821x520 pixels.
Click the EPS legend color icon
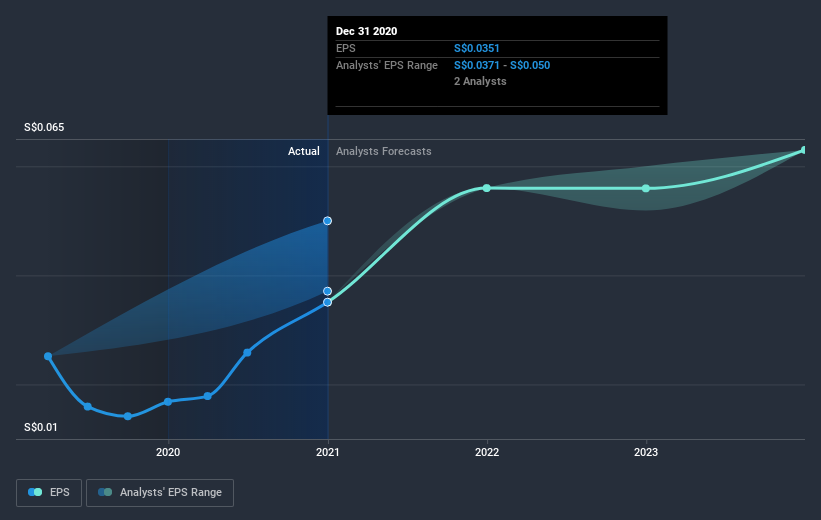pyautogui.click(x=35, y=492)
